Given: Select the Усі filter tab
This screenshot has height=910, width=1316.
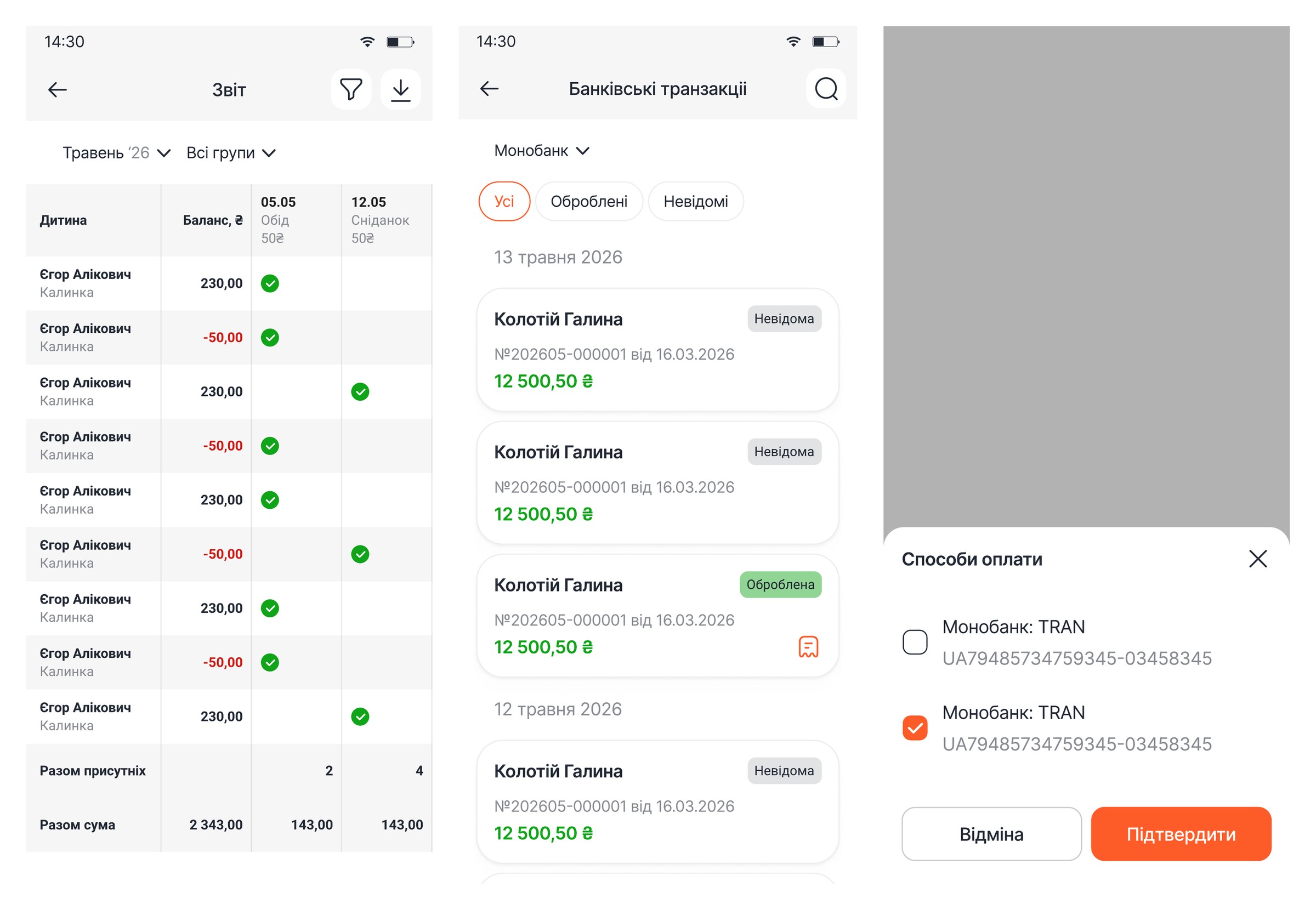Looking at the screenshot, I should pos(504,201).
